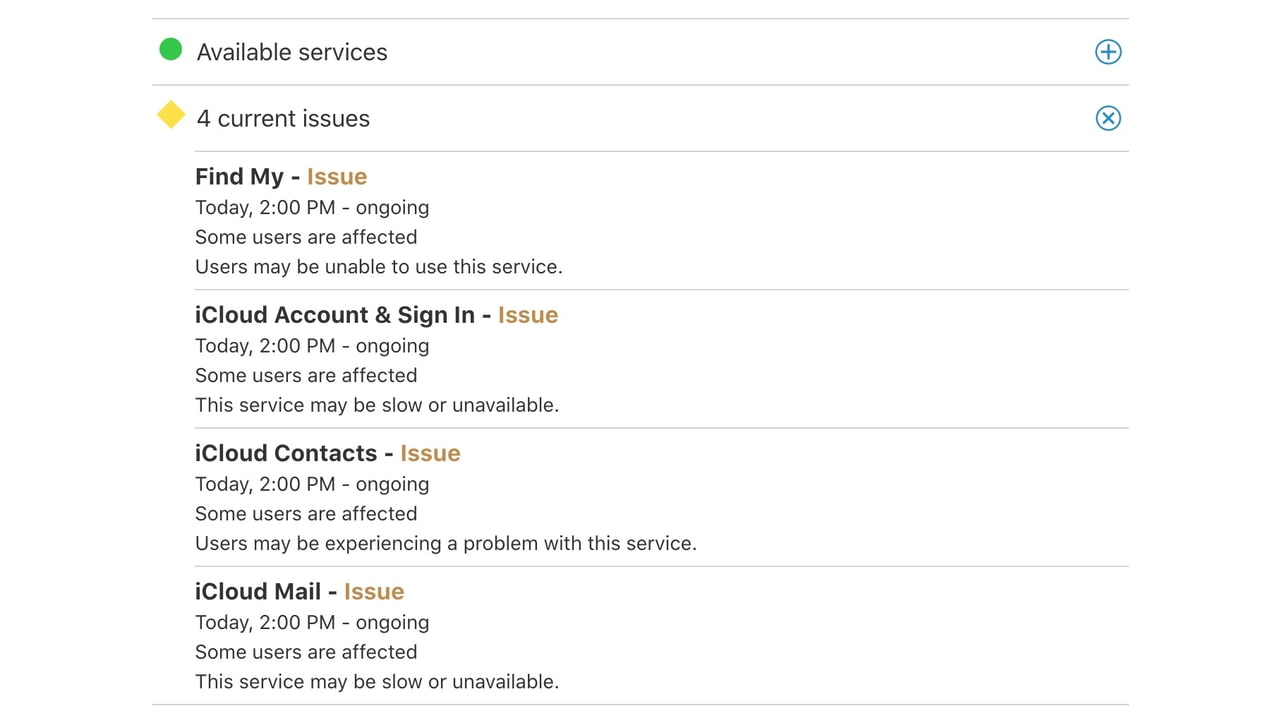This screenshot has width=1280, height=720.
Task: Click iCloud Mail 'Today, 2:00 PM' line
Action: (x=312, y=622)
